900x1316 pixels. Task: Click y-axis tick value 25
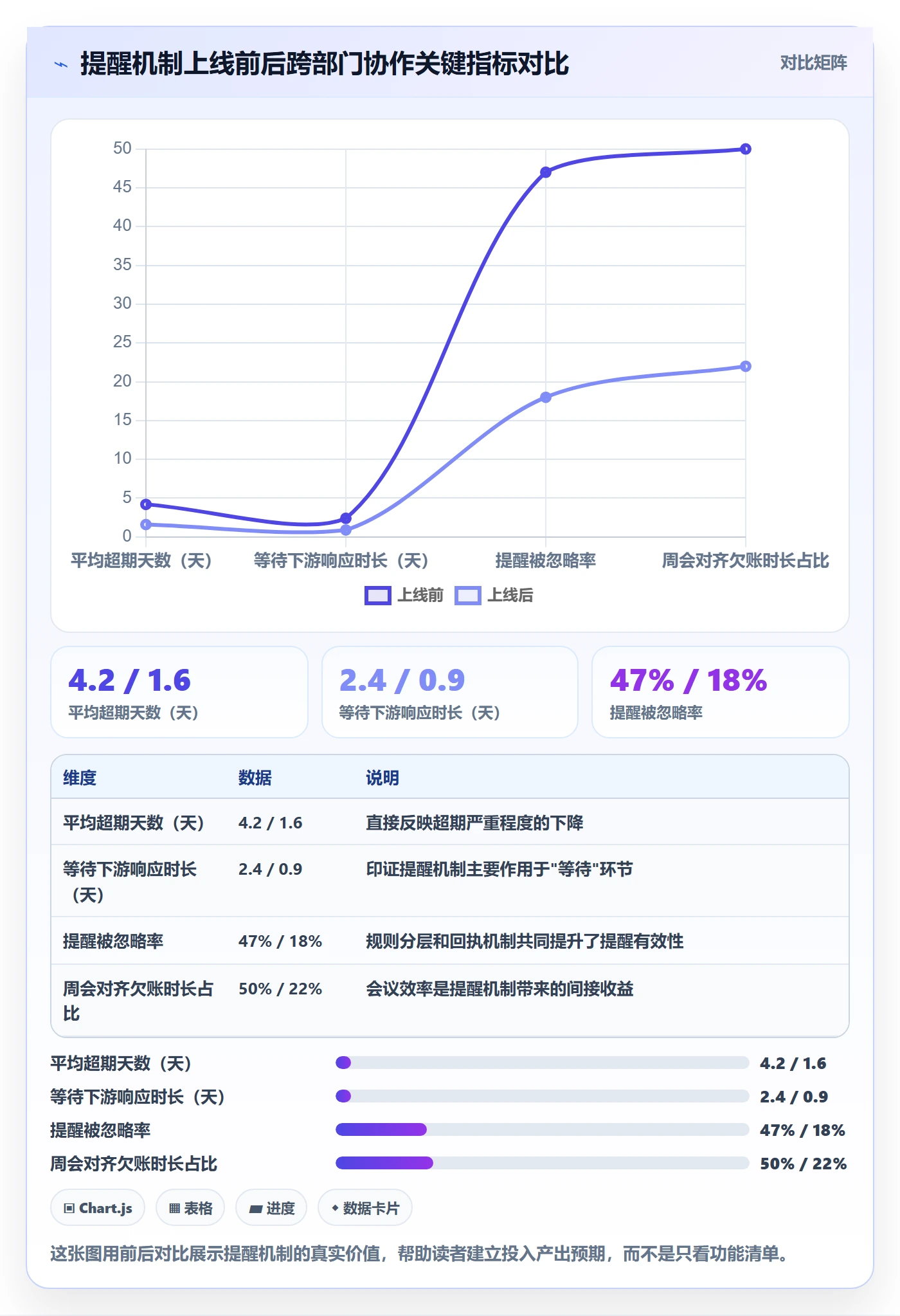(122, 342)
